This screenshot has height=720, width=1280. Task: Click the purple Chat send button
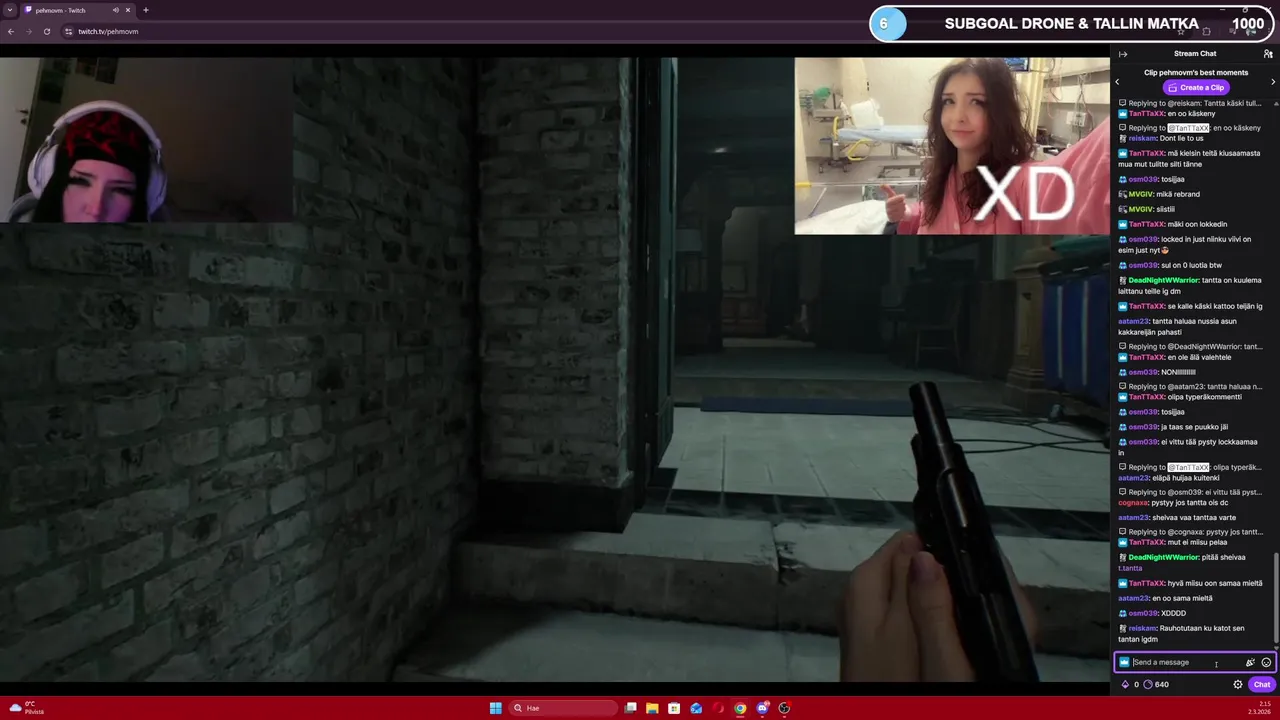1262,685
